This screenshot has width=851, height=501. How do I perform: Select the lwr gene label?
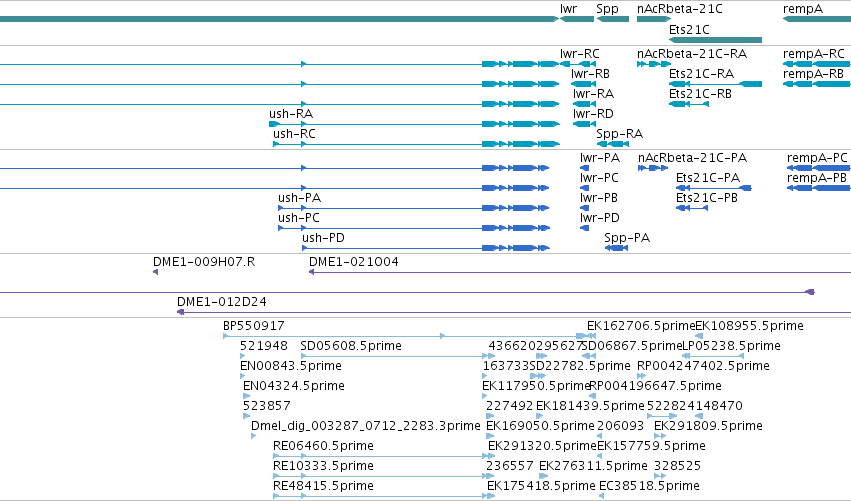(568, 9)
